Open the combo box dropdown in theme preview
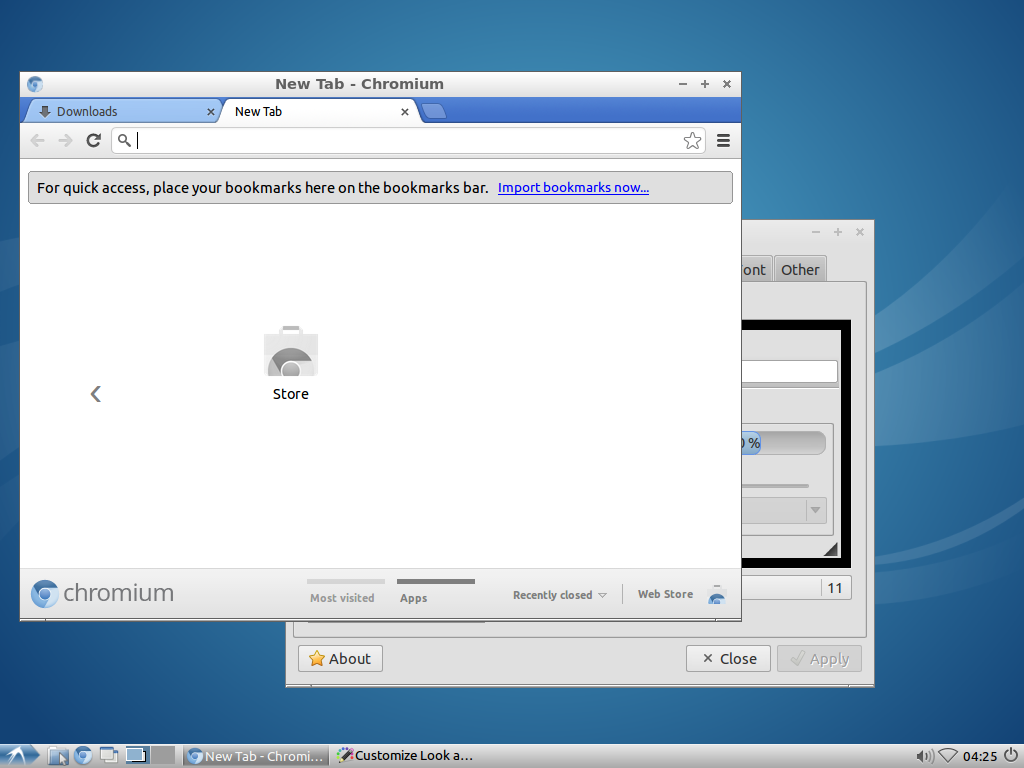Image resolution: width=1024 pixels, height=768 pixels. [x=815, y=510]
